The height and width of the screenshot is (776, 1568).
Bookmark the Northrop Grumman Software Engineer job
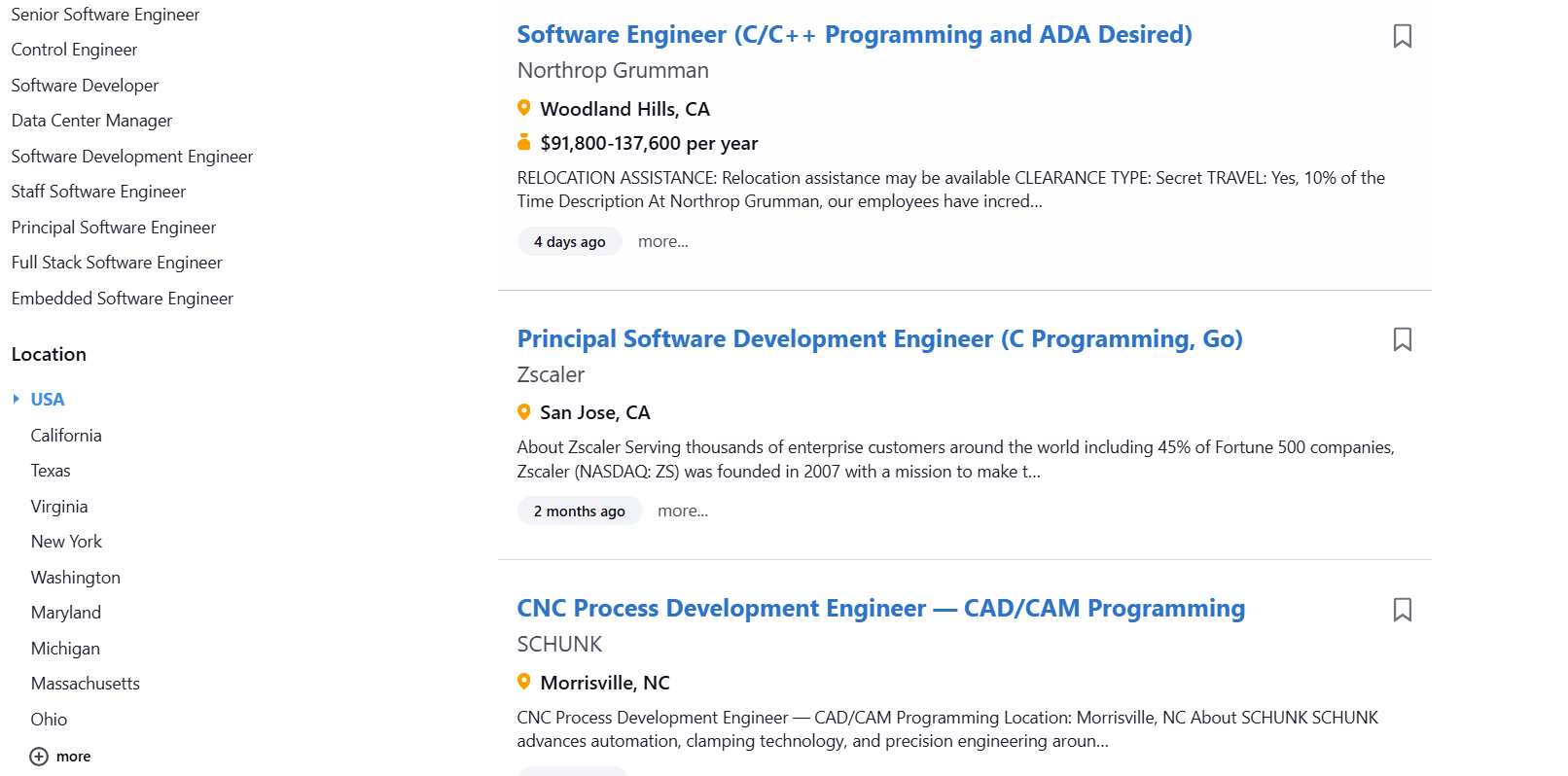(1402, 36)
